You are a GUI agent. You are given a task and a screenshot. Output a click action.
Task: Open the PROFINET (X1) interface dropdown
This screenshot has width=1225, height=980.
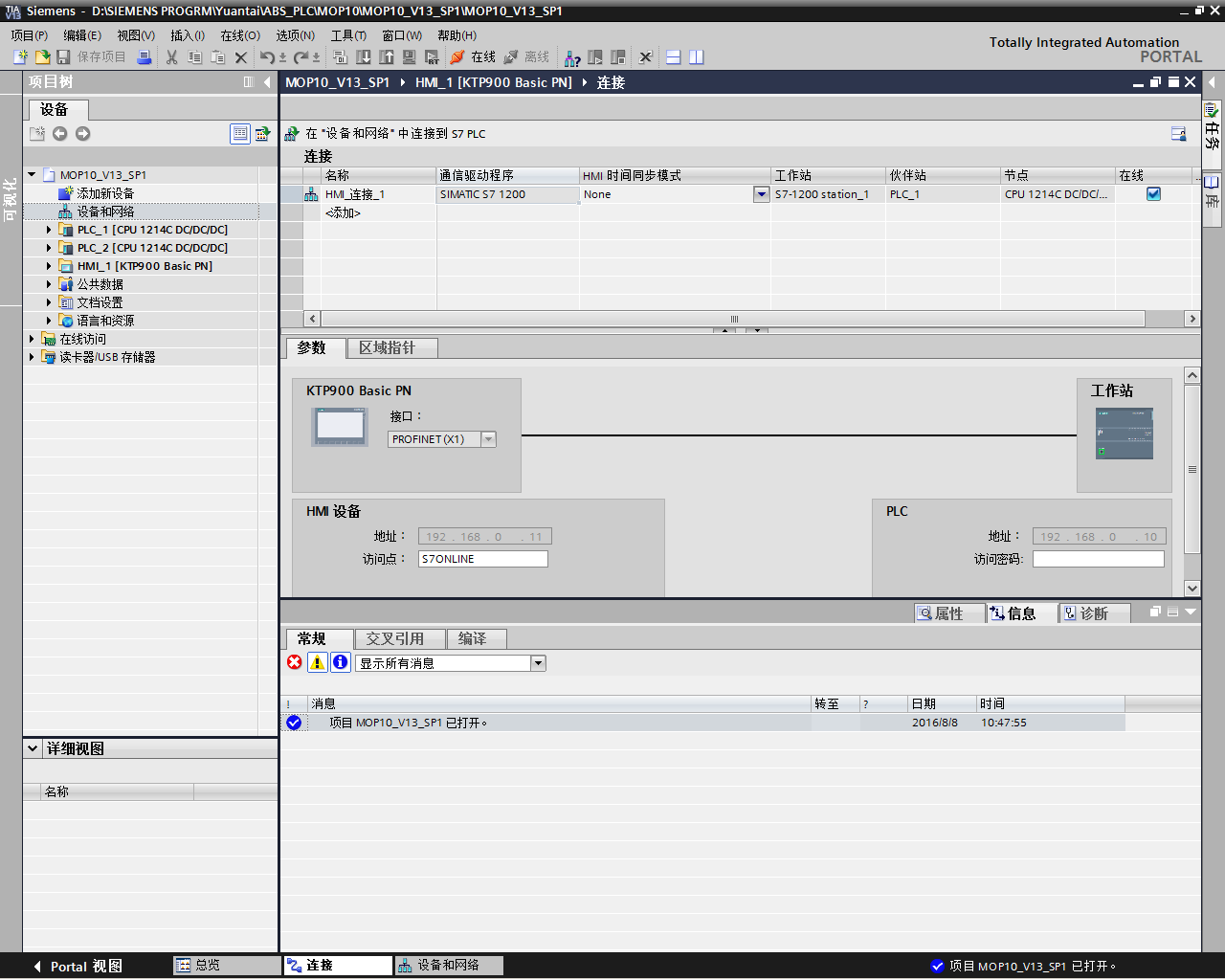coord(488,439)
